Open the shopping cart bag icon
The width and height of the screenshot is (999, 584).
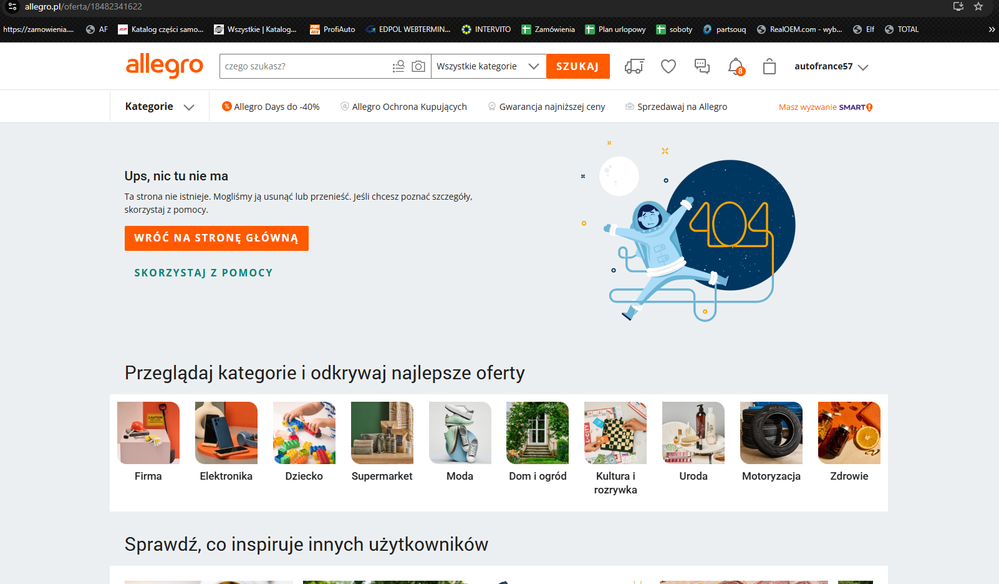coord(770,66)
